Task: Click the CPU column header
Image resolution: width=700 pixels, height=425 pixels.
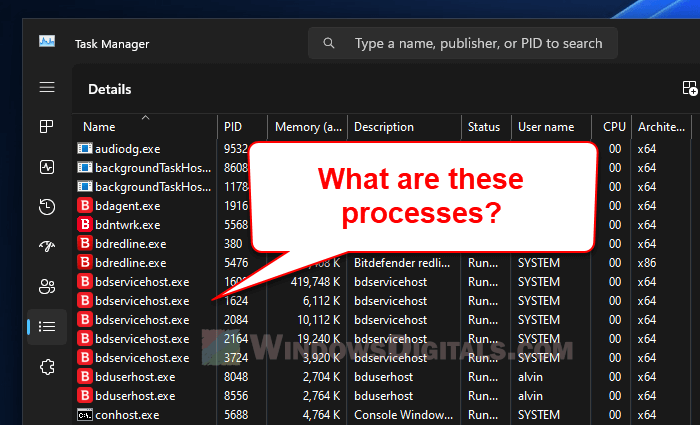Action: [613, 127]
